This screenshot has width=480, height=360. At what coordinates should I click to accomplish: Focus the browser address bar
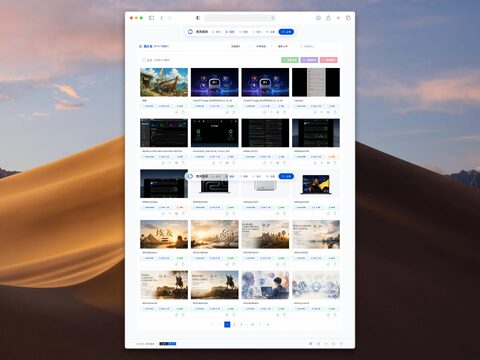point(240,18)
